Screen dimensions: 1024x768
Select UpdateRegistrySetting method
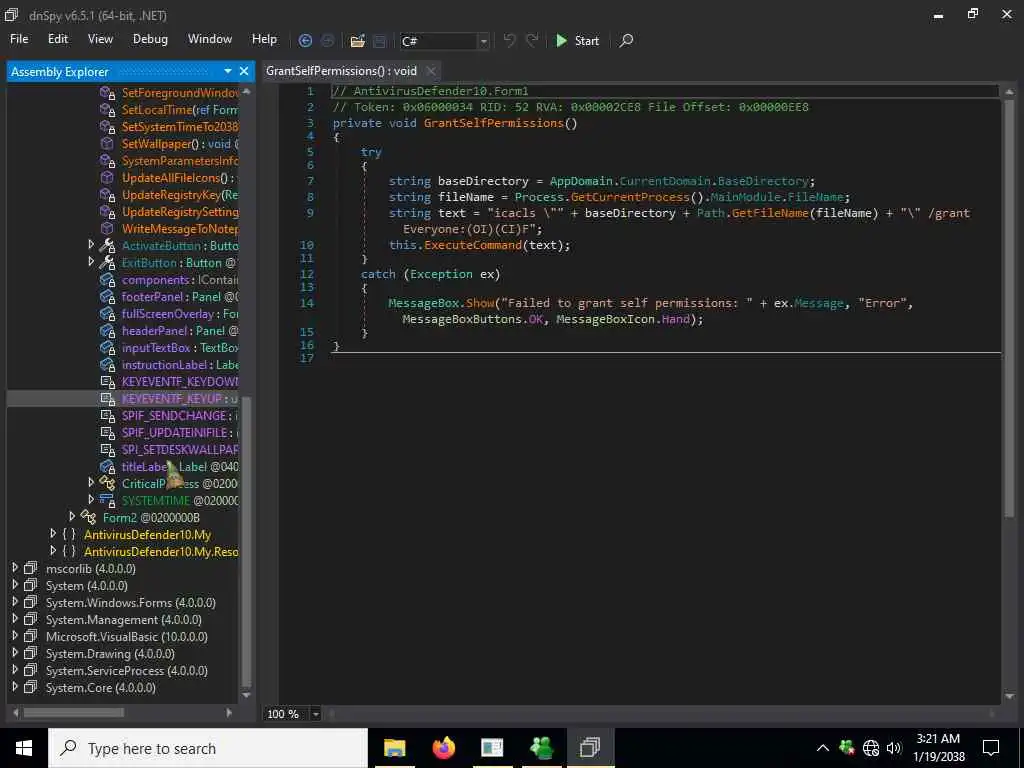click(x=180, y=212)
